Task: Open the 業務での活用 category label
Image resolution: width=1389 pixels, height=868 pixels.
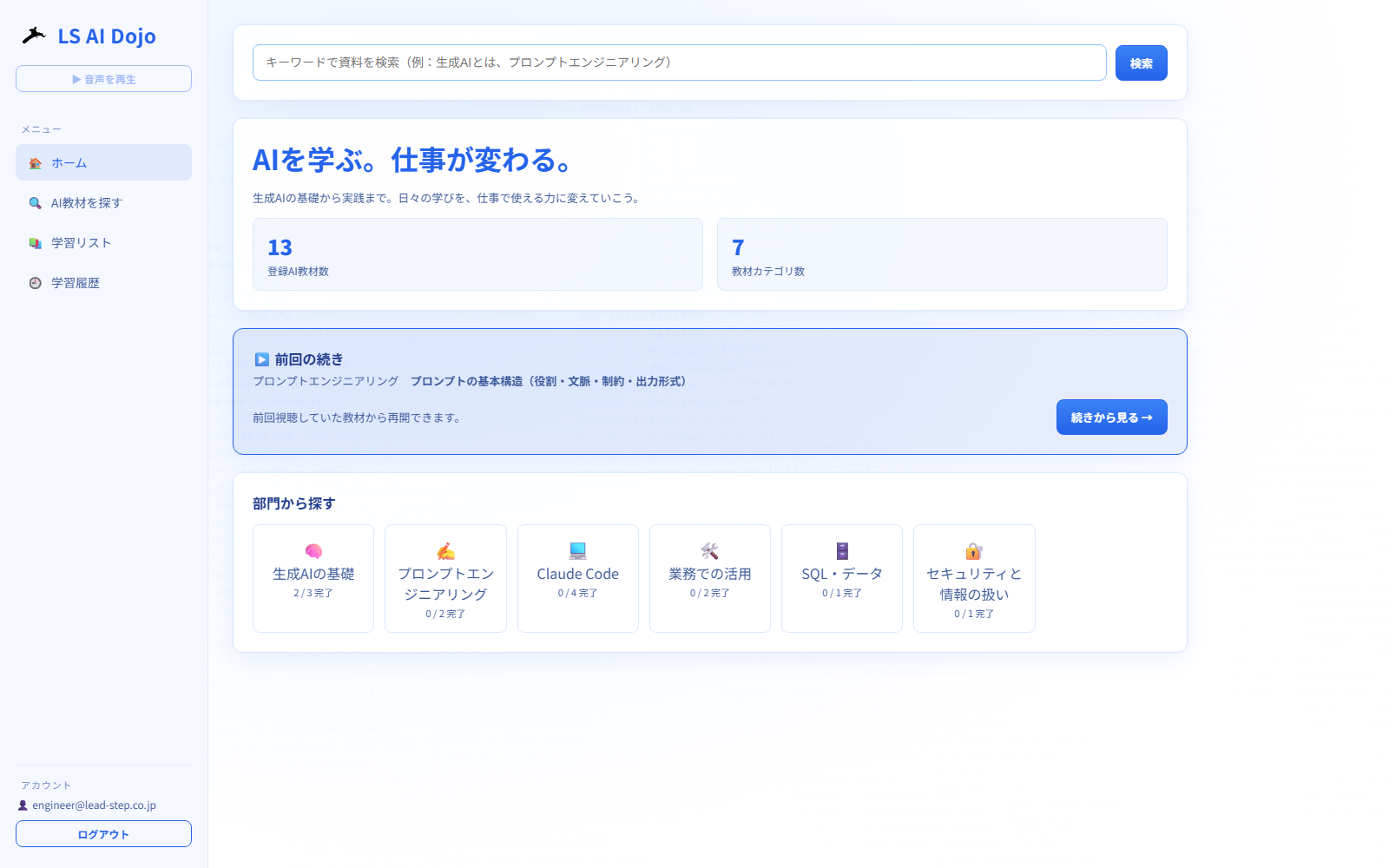Action: 710,574
